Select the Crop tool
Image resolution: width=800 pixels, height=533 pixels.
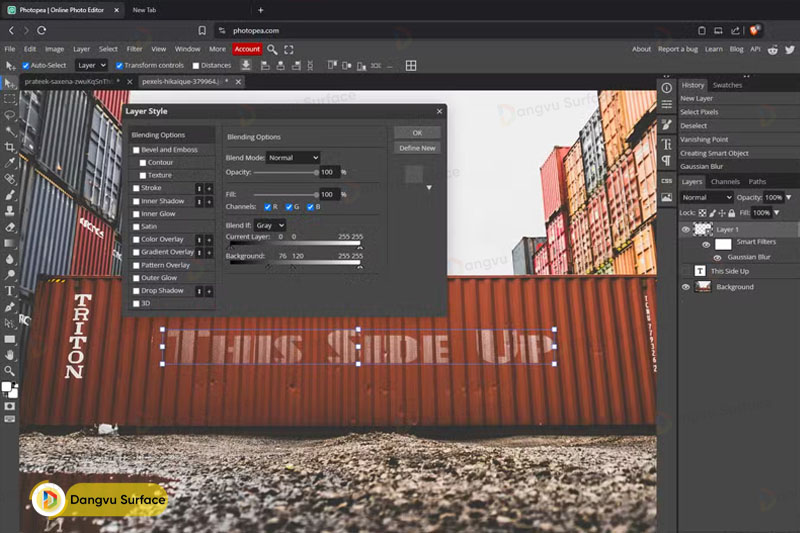[10, 147]
